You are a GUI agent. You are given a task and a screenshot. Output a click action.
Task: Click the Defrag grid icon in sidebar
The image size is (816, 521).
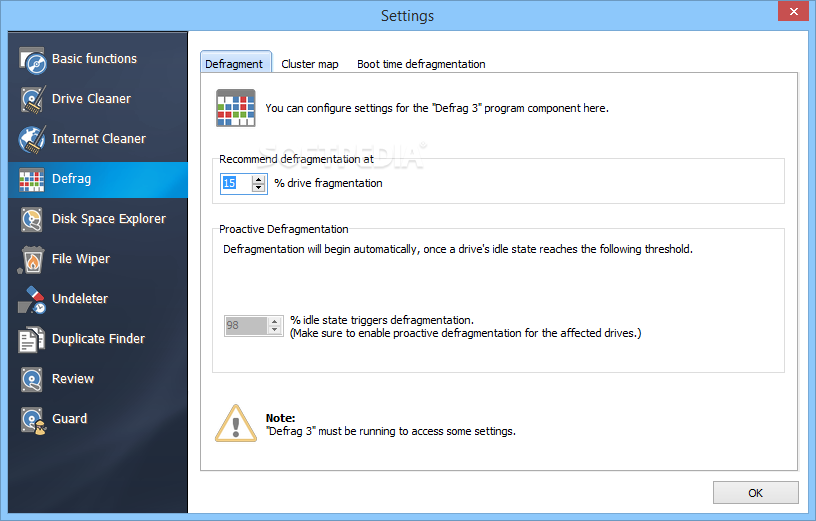[32, 180]
